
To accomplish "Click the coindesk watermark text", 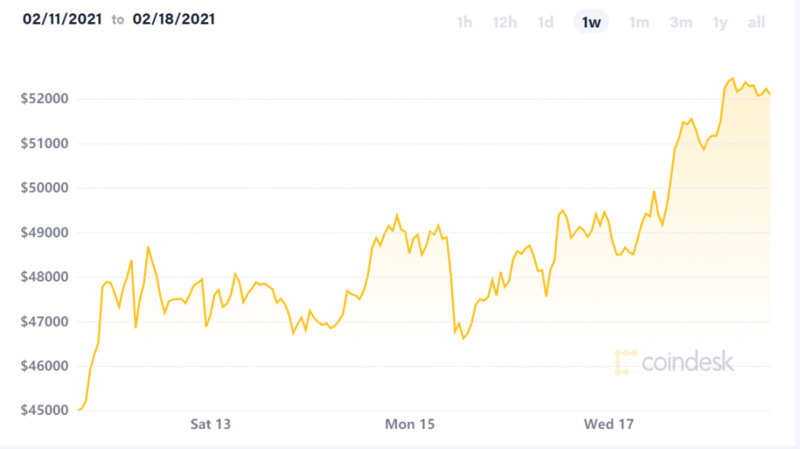I will (x=689, y=362).
